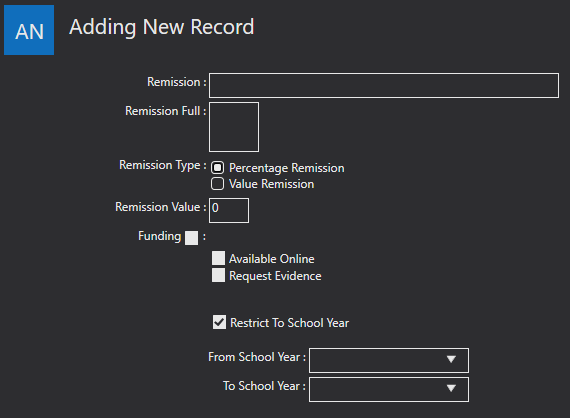Choose the Value Remission radio option

click(x=217, y=184)
